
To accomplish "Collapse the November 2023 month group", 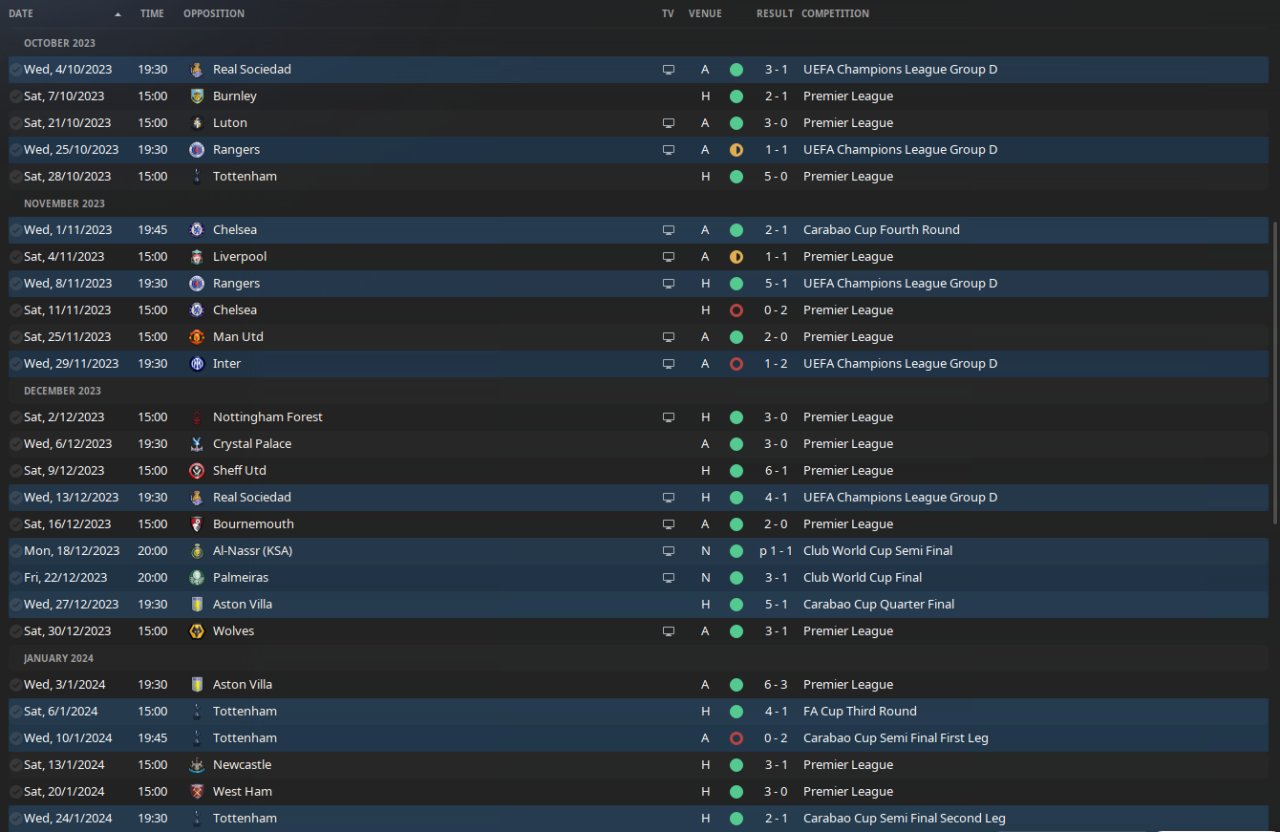I will (x=64, y=203).
